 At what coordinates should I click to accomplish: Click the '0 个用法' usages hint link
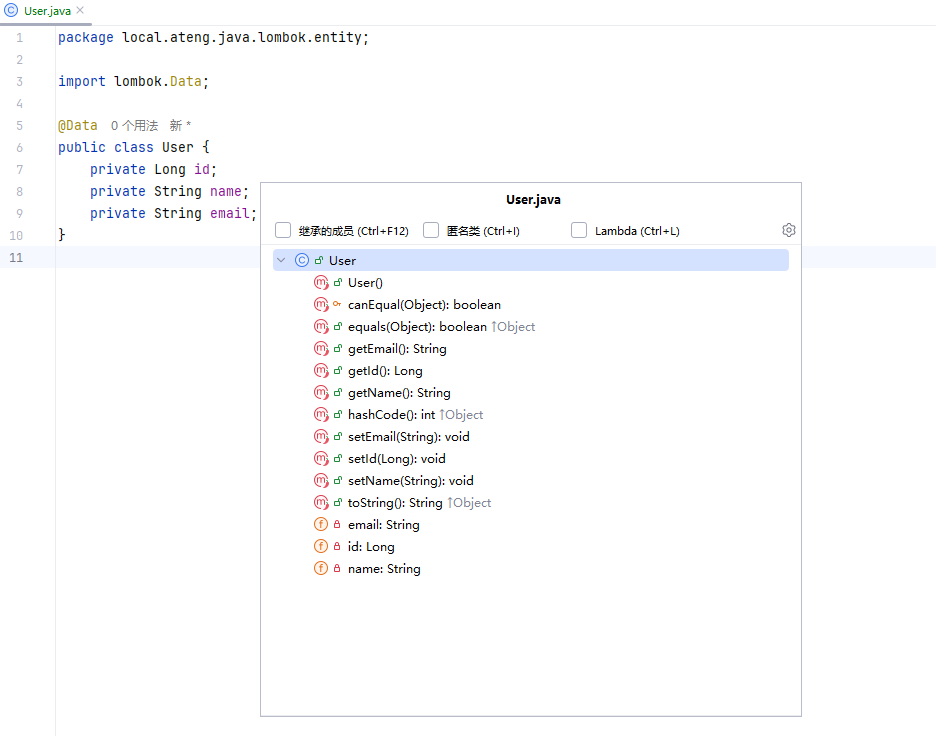(x=134, y=126)
